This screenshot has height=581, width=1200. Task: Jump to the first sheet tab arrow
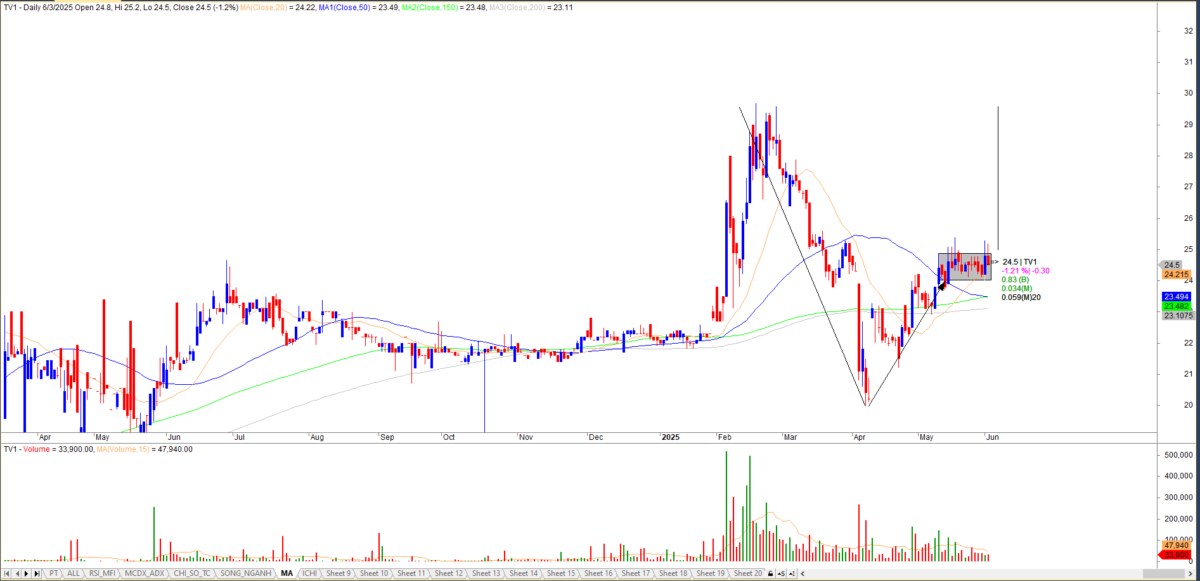pos(7,573)
